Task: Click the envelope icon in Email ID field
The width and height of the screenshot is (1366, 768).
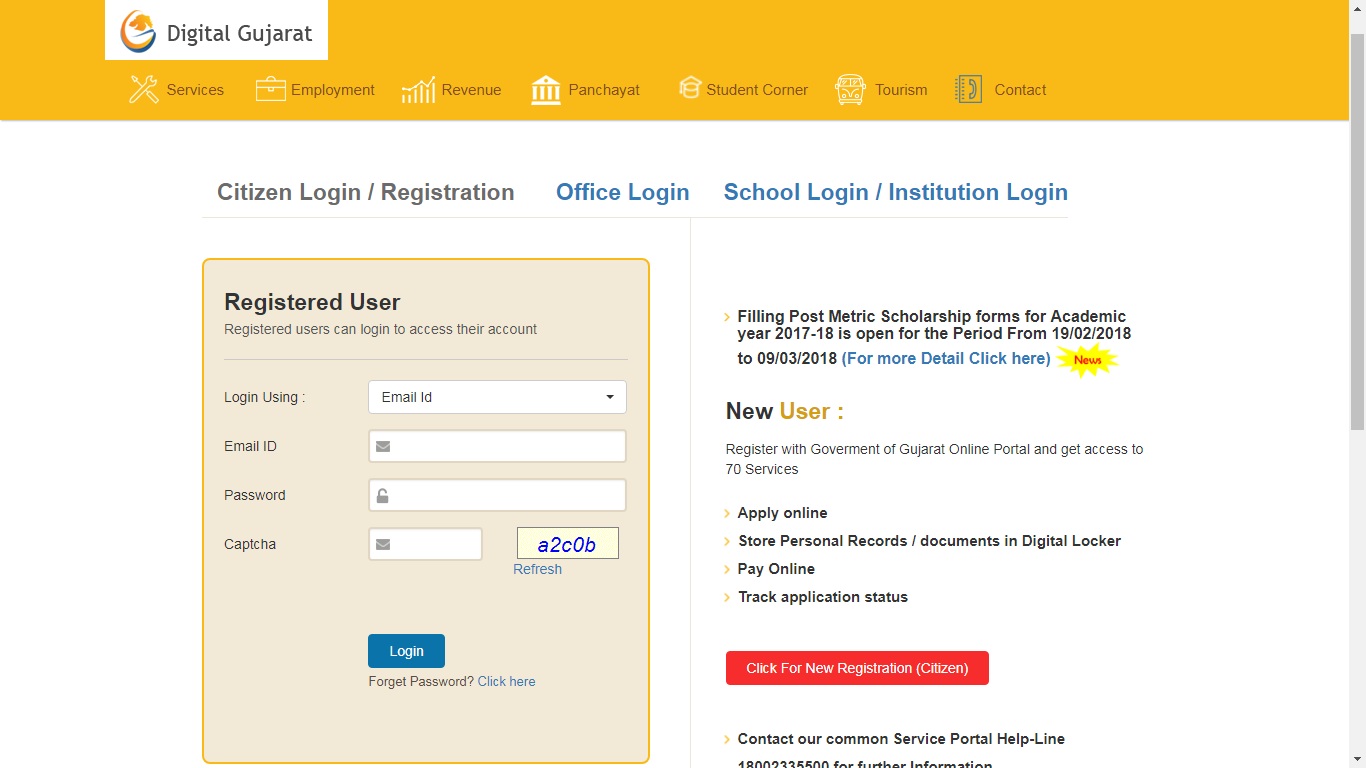Action: [x=383, y=446]
